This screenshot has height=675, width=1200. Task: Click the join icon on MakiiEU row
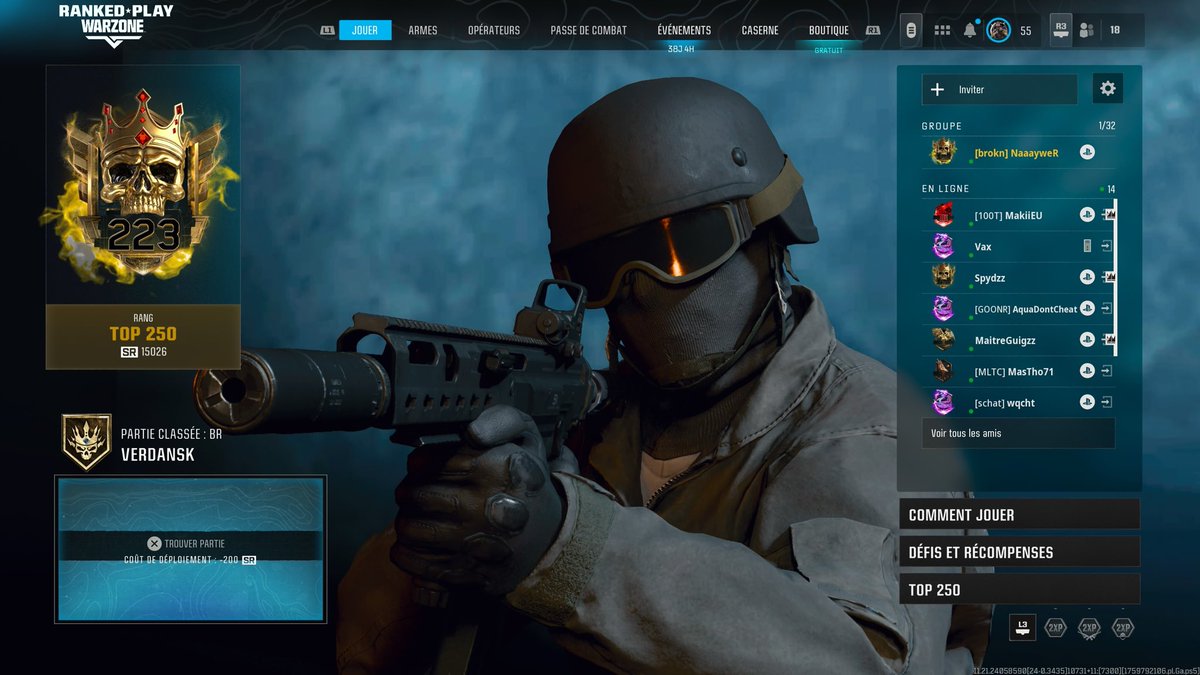tap(1108, 215)
